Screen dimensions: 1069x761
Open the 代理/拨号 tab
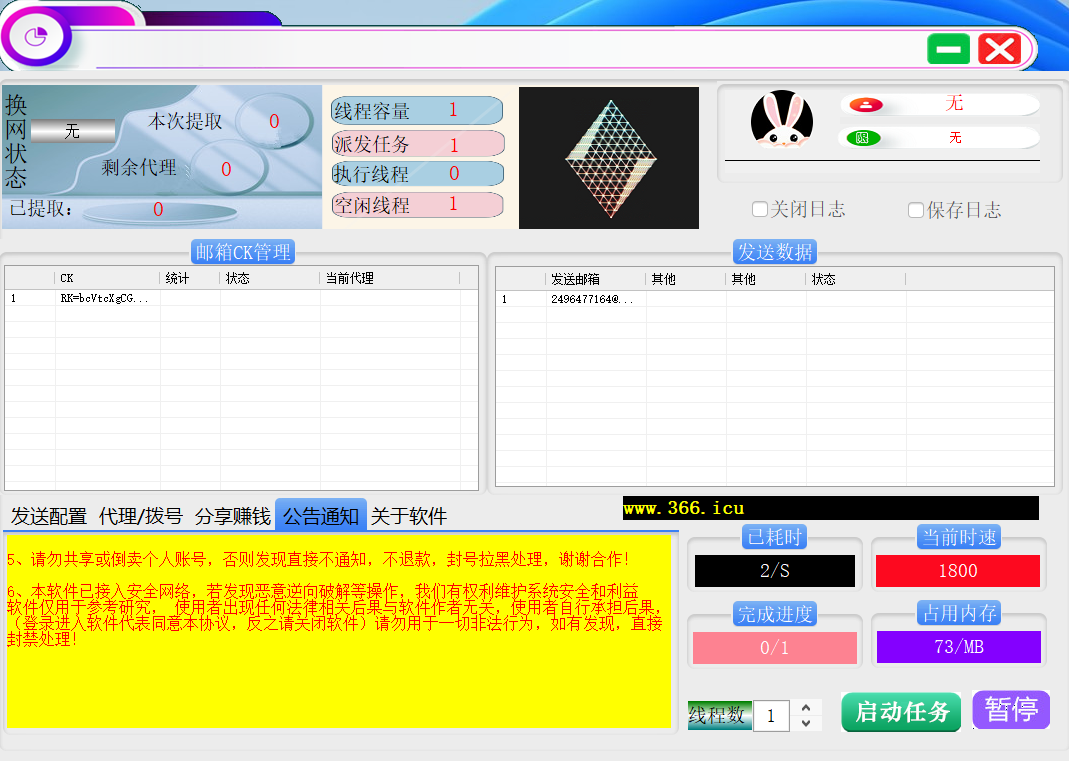pos(141,516)
